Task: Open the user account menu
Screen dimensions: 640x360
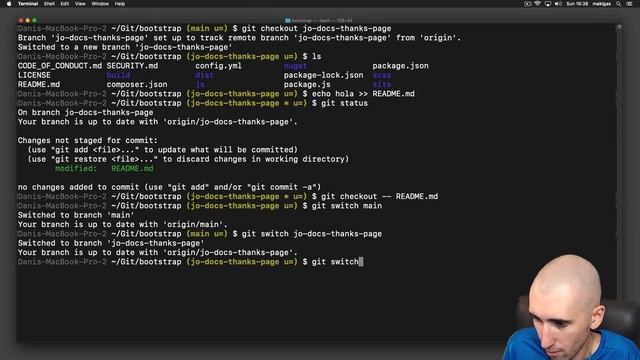Action: (x=602, y=4)
